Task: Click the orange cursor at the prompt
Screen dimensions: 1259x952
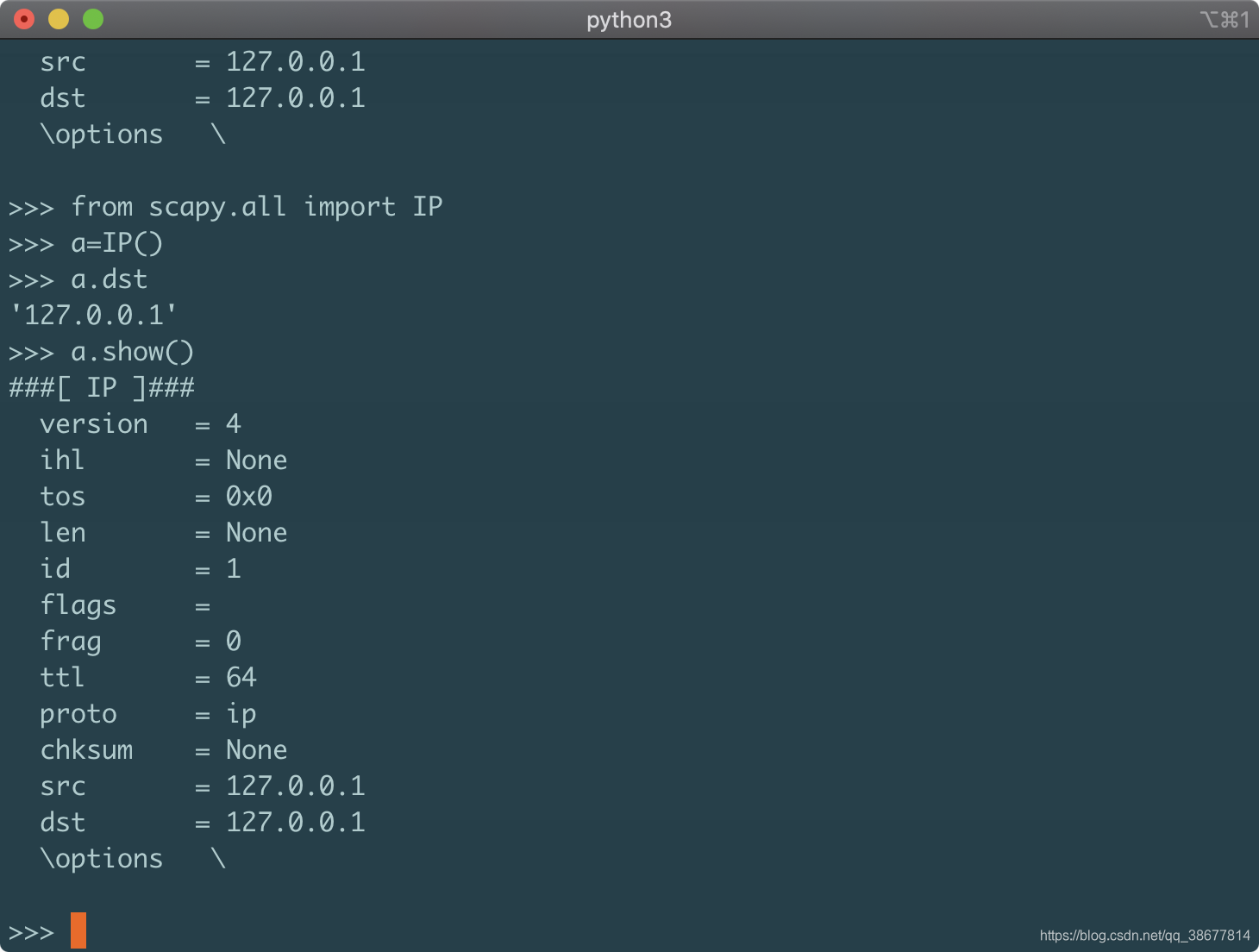Action: tap(78, 930)
